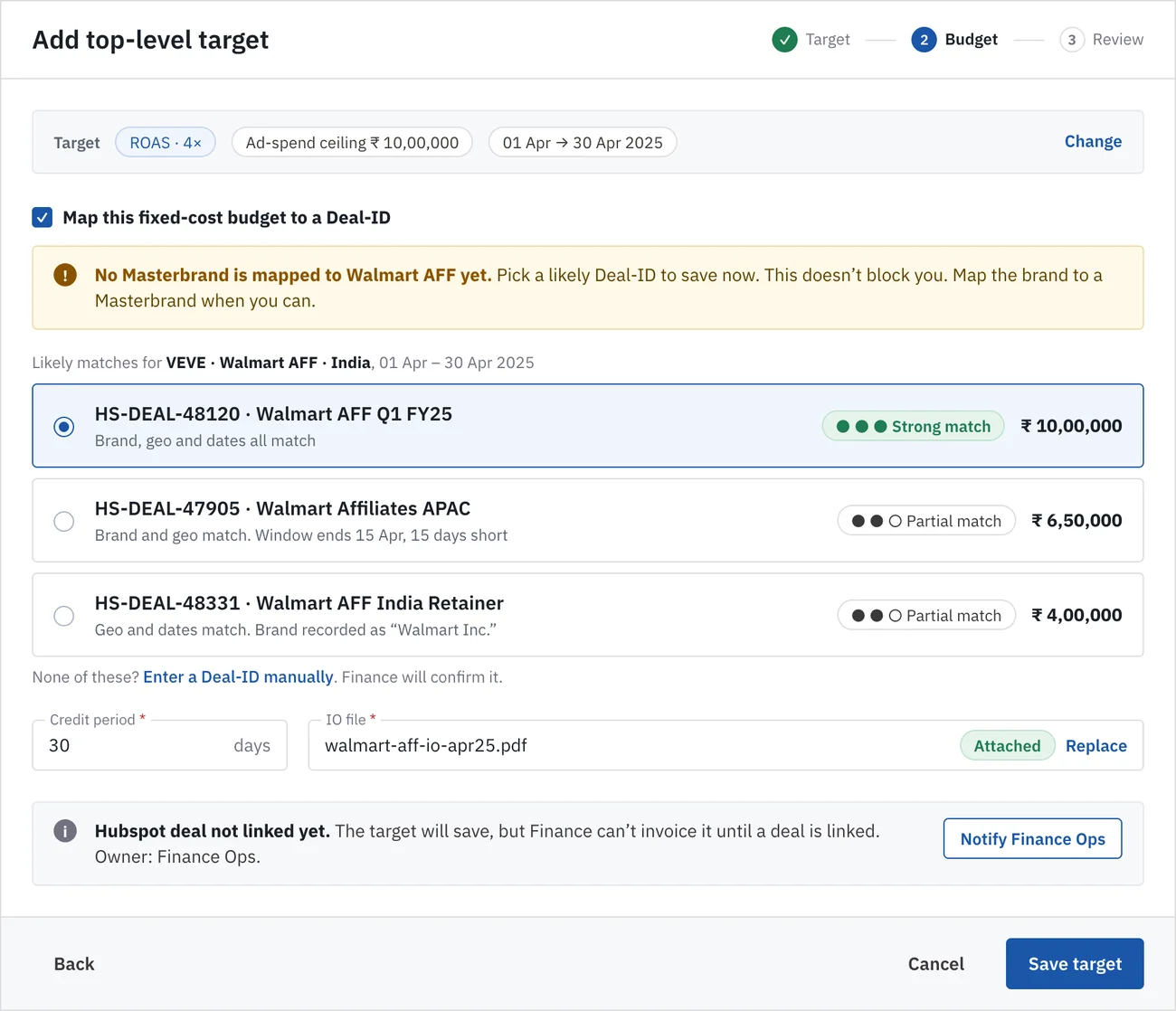Open Enter a Deal-ID manually link
Viewport: 1176px width, 1011px height.
tap(238, 677)
